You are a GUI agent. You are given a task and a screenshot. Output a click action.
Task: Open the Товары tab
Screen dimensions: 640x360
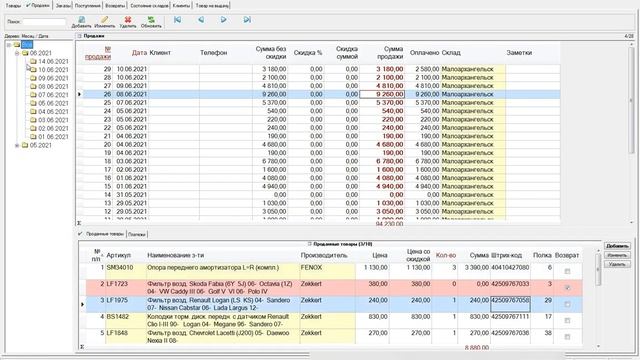pos(13,6)
